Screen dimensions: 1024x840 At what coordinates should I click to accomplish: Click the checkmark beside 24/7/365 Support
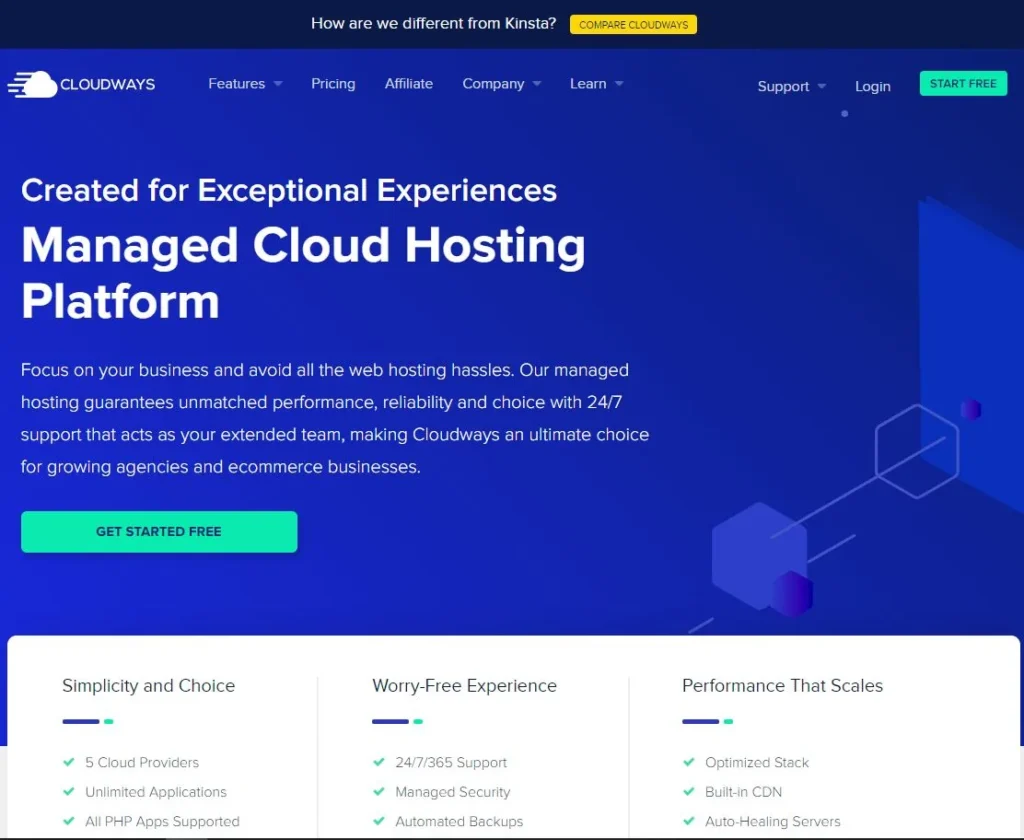(379, 762)
